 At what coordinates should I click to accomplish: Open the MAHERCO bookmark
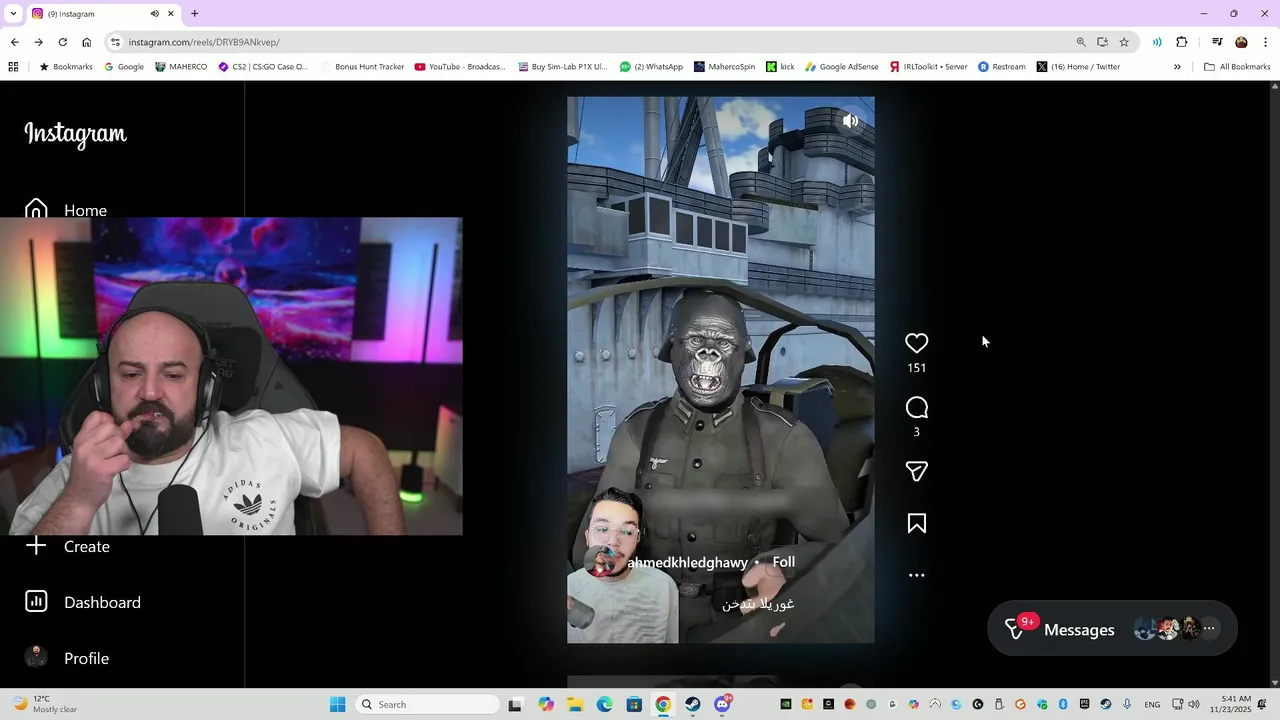click(181, 67)
